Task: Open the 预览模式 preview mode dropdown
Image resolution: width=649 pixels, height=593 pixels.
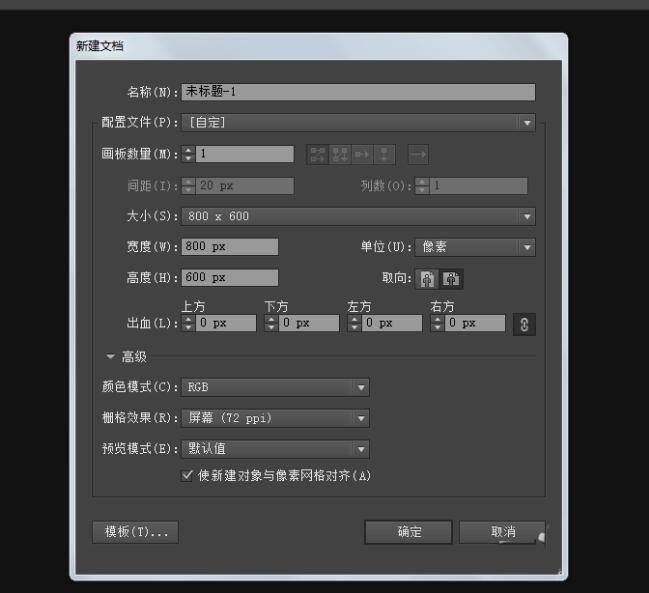Action: 275,449
